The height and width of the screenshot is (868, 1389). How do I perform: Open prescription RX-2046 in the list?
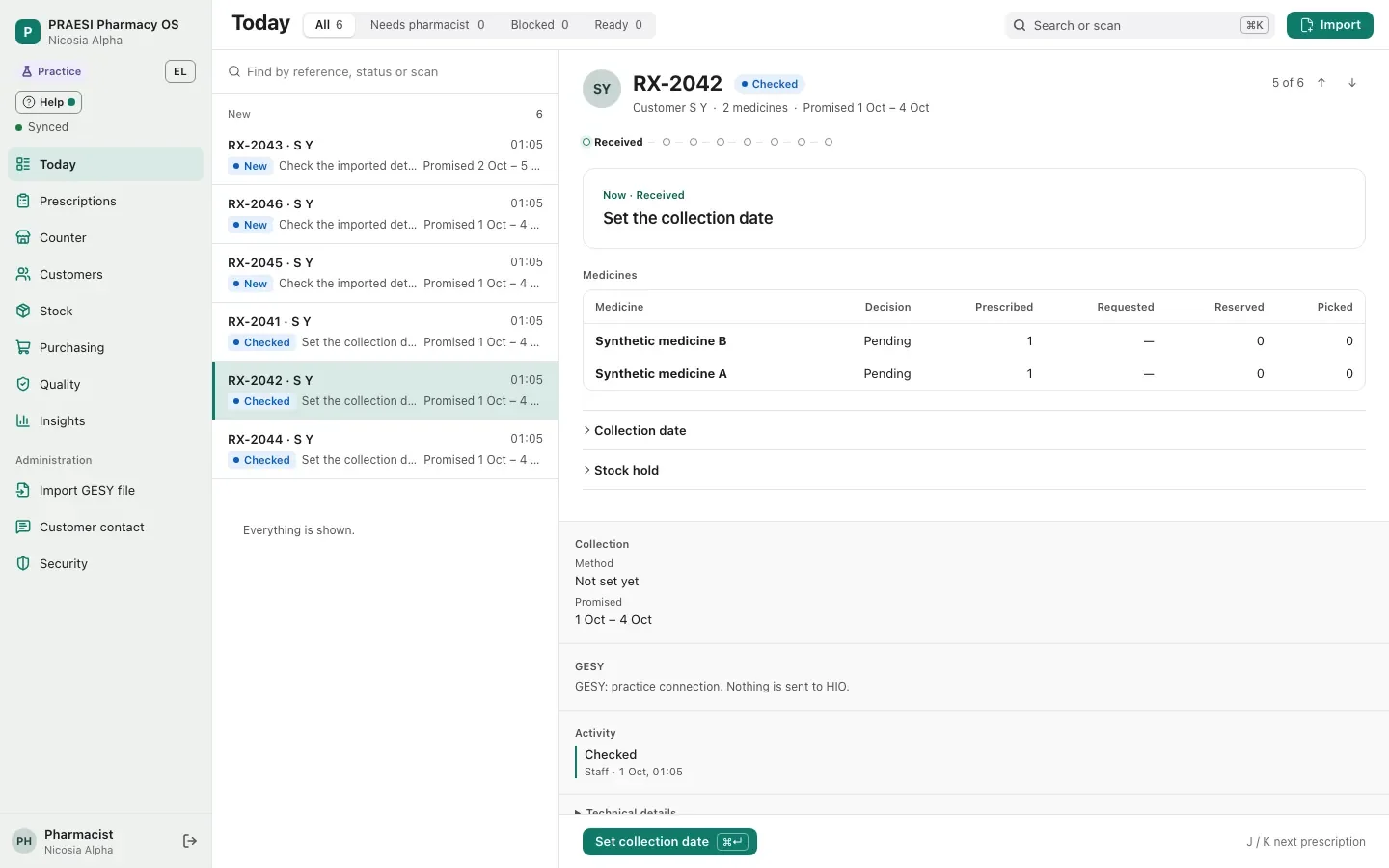[x=386, y=214]
